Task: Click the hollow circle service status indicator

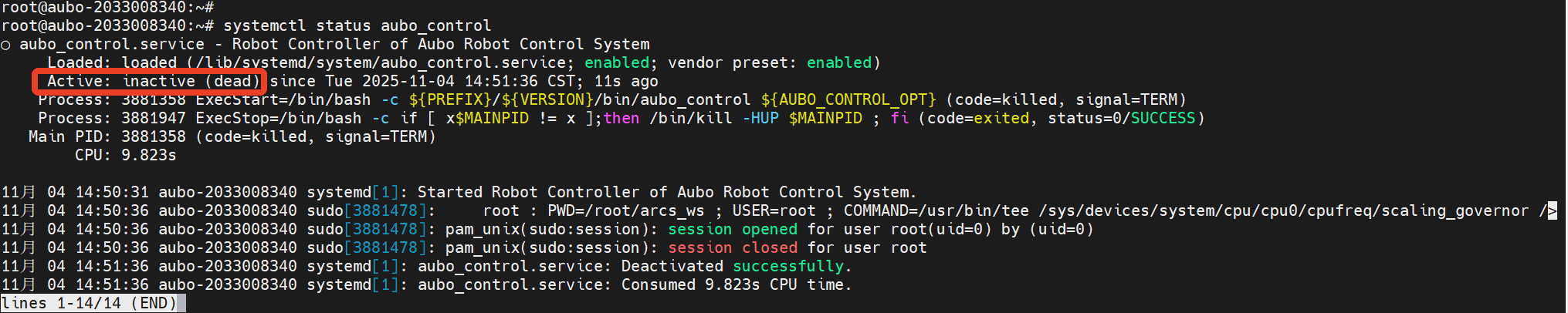Action: click(6, 45)
